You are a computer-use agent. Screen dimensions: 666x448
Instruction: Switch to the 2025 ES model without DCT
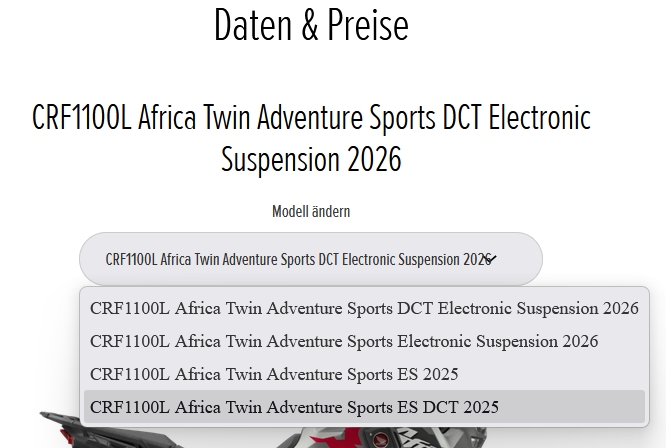click(274, 374)
